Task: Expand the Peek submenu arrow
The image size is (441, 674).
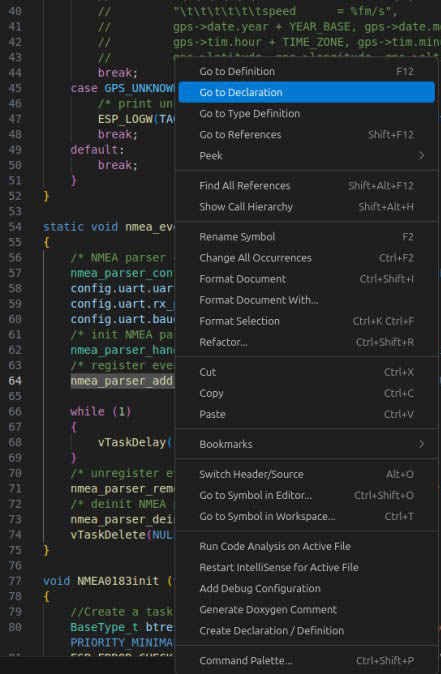Action: (421, 156)
